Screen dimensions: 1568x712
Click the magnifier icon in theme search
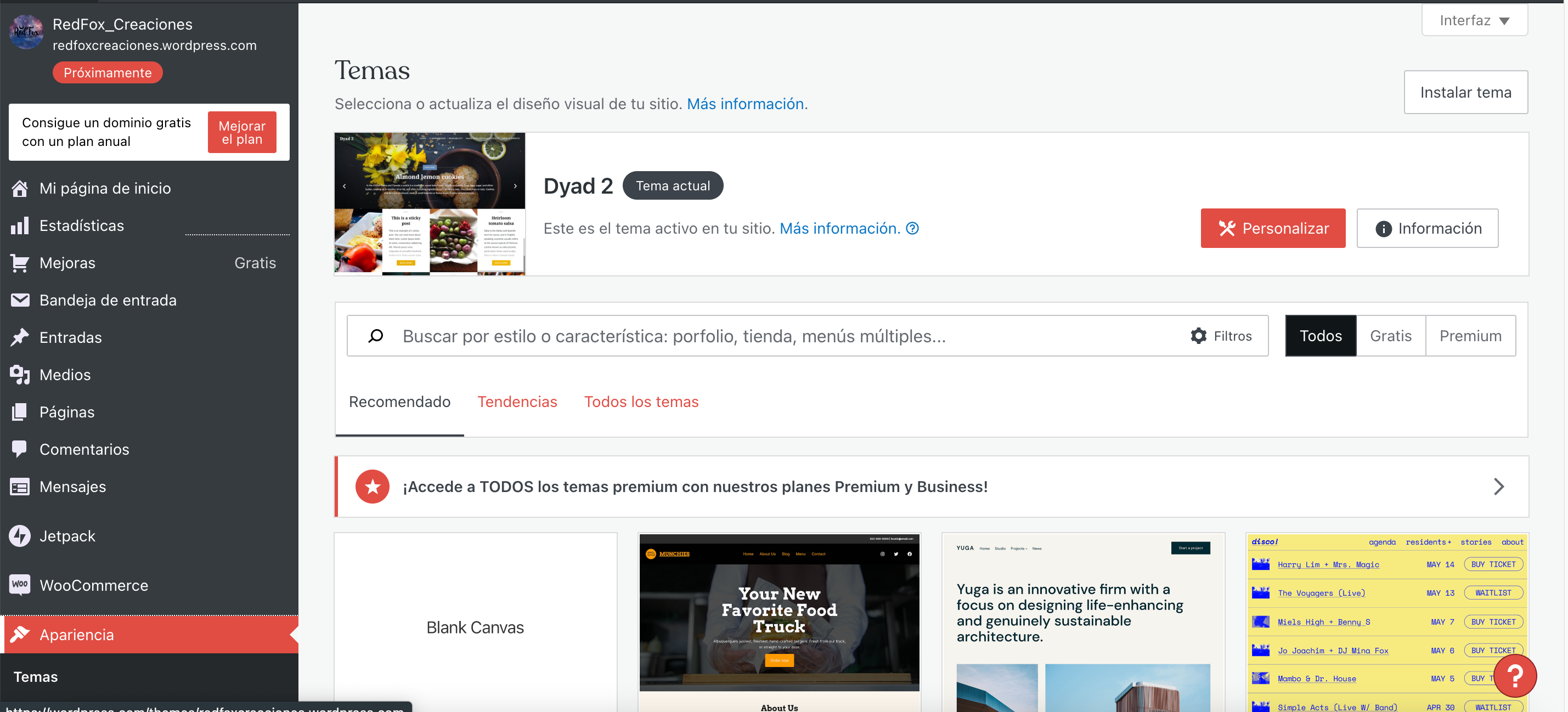coord(376,336)
